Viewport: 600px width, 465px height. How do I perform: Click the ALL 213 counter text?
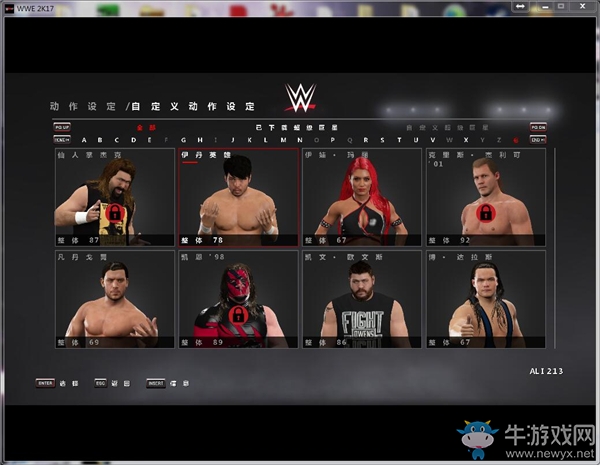coord(546,371)
